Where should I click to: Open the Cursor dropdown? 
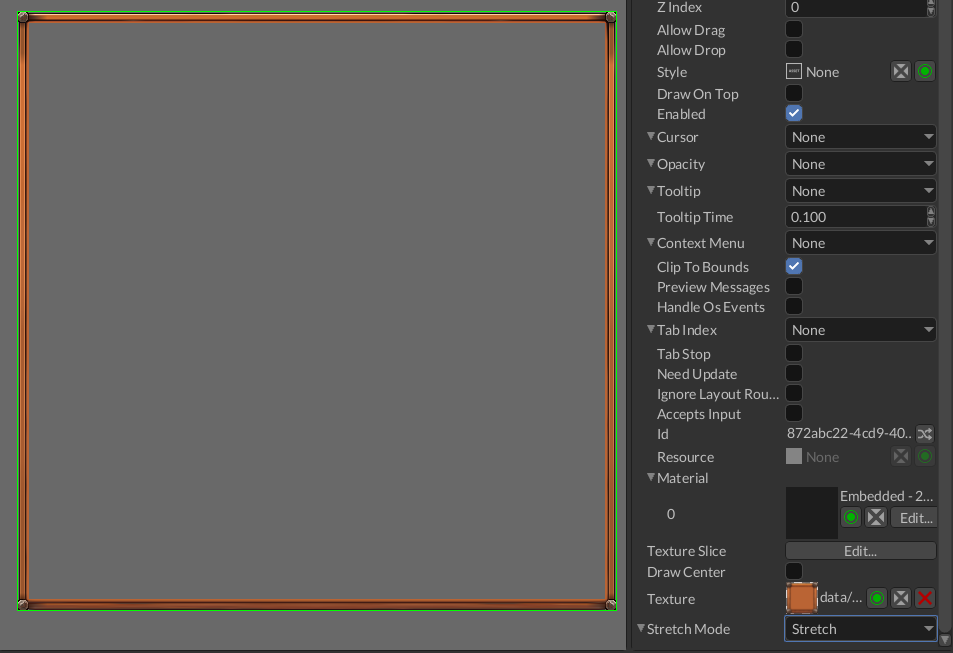pos(860,137)
